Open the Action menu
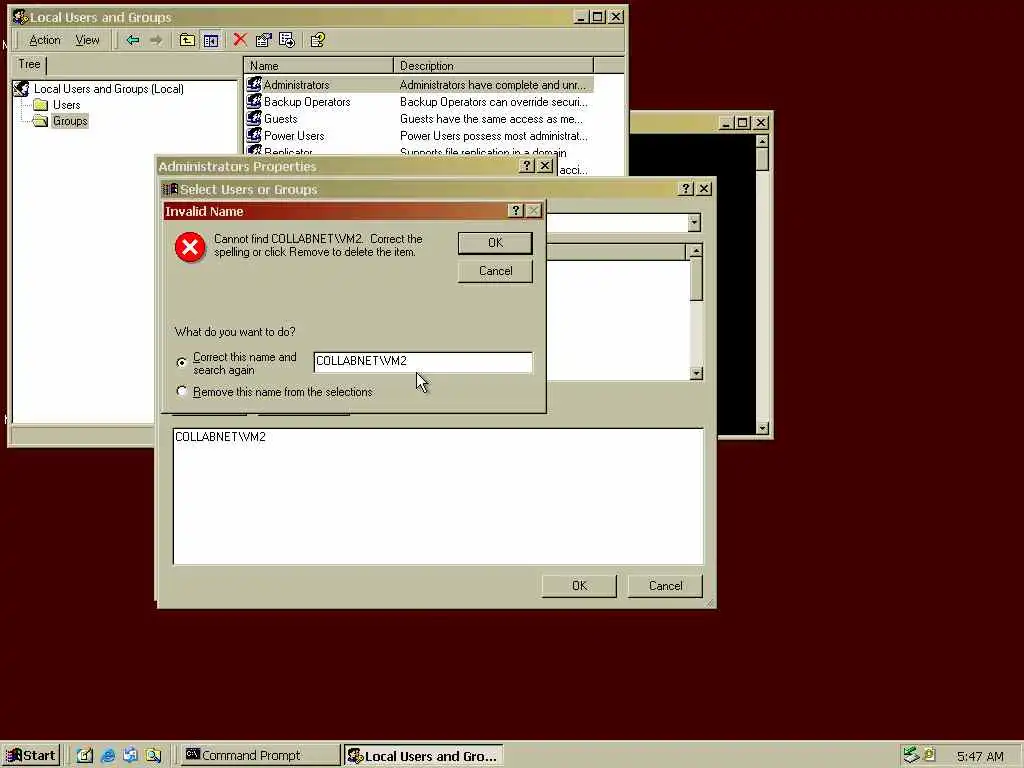This screenshot has width=1024, height=768. click(x=44, y=40)
